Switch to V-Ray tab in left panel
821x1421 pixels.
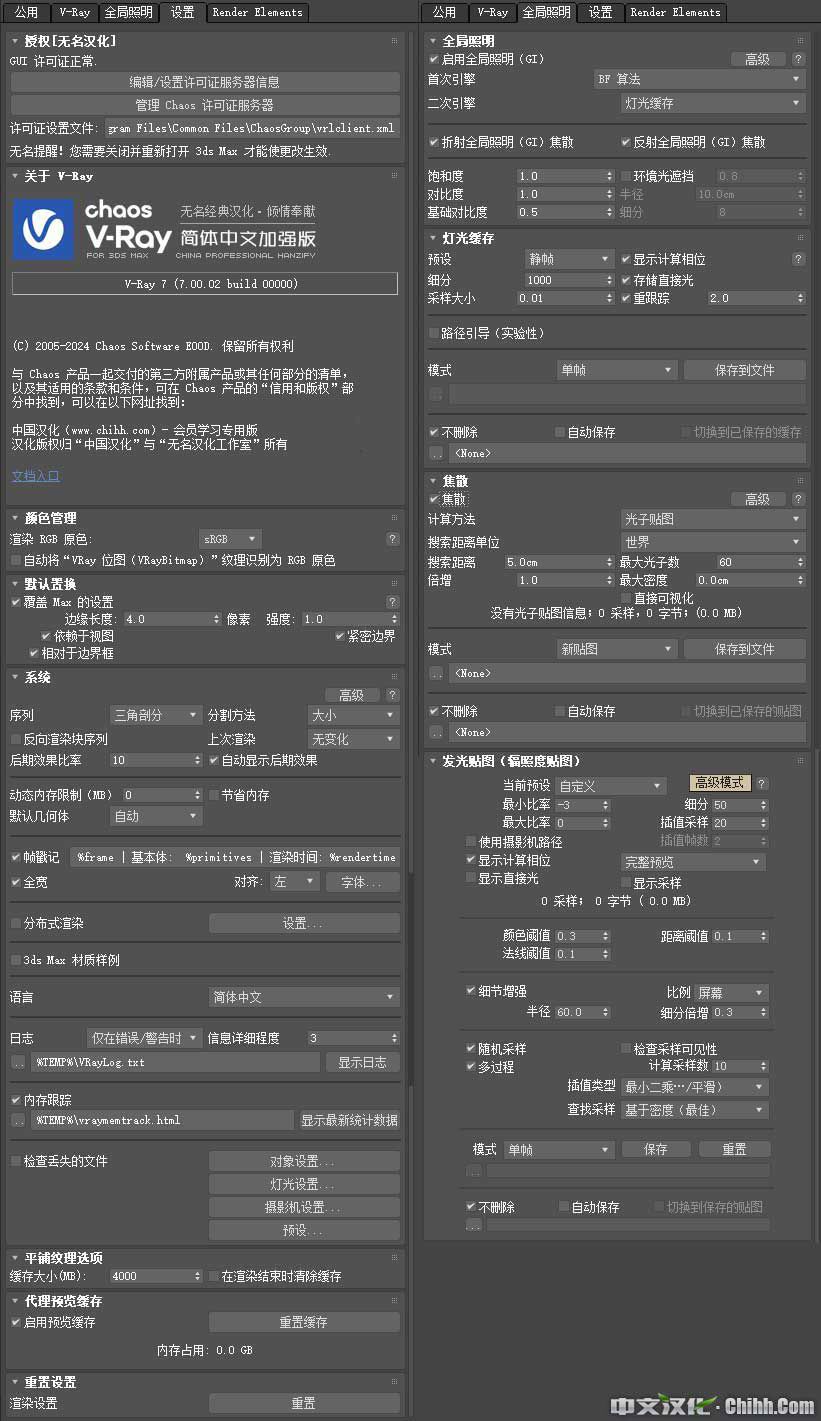click(75, 12)
